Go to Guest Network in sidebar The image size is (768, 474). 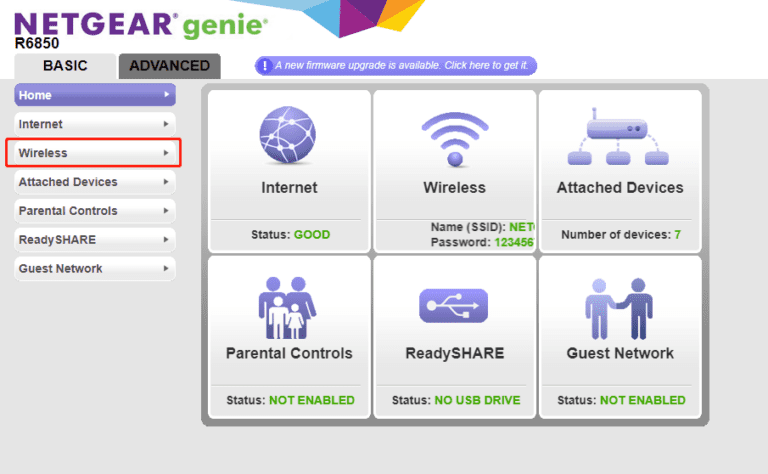60,269
